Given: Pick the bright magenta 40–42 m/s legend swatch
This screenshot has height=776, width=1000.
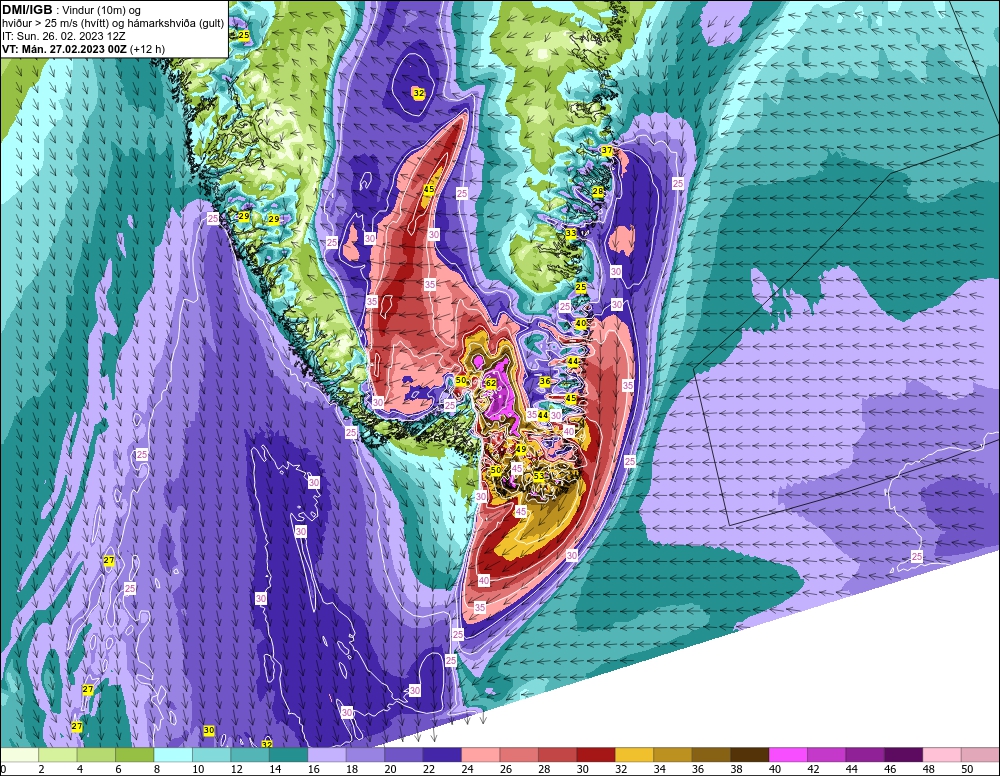Looking at the screenshot, I should [788, 755].
